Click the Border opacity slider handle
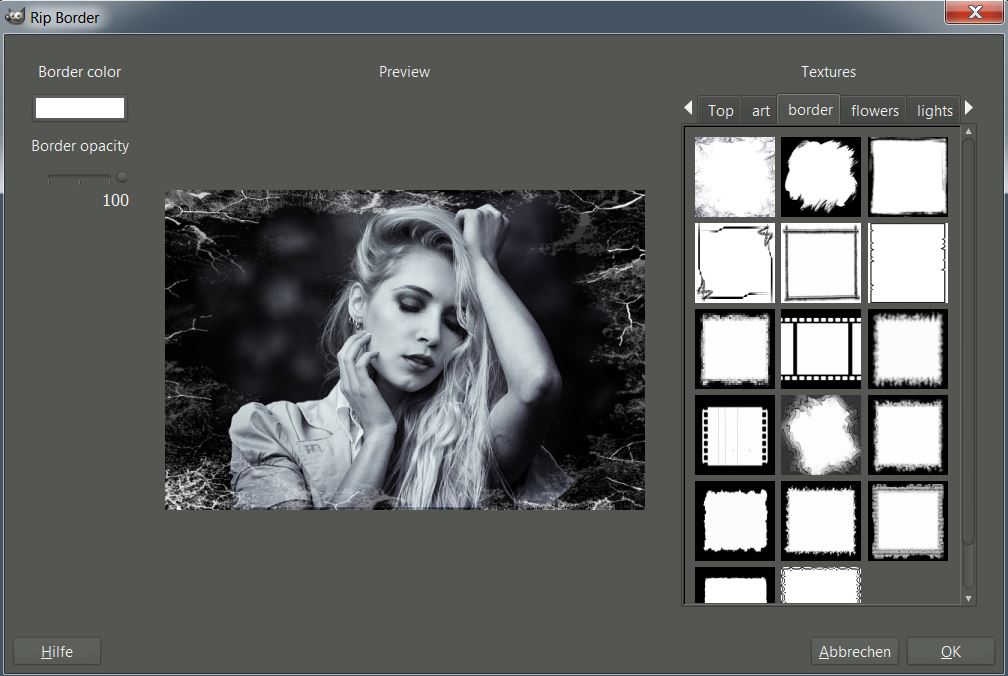 click(x=121, y=177)
